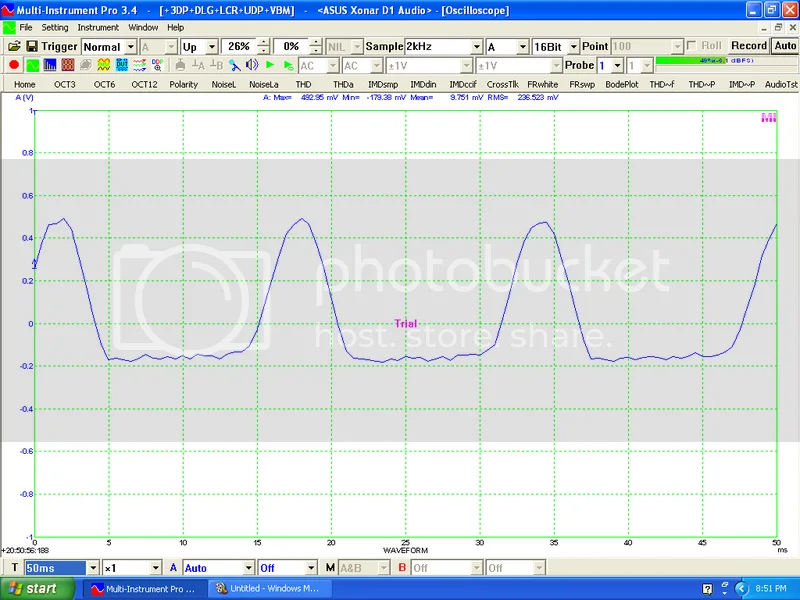Screen dimensions: 800x600
Task: Select the green oscilloscope waveform icon
Action: pyautogui.click(x=32, y=65)
